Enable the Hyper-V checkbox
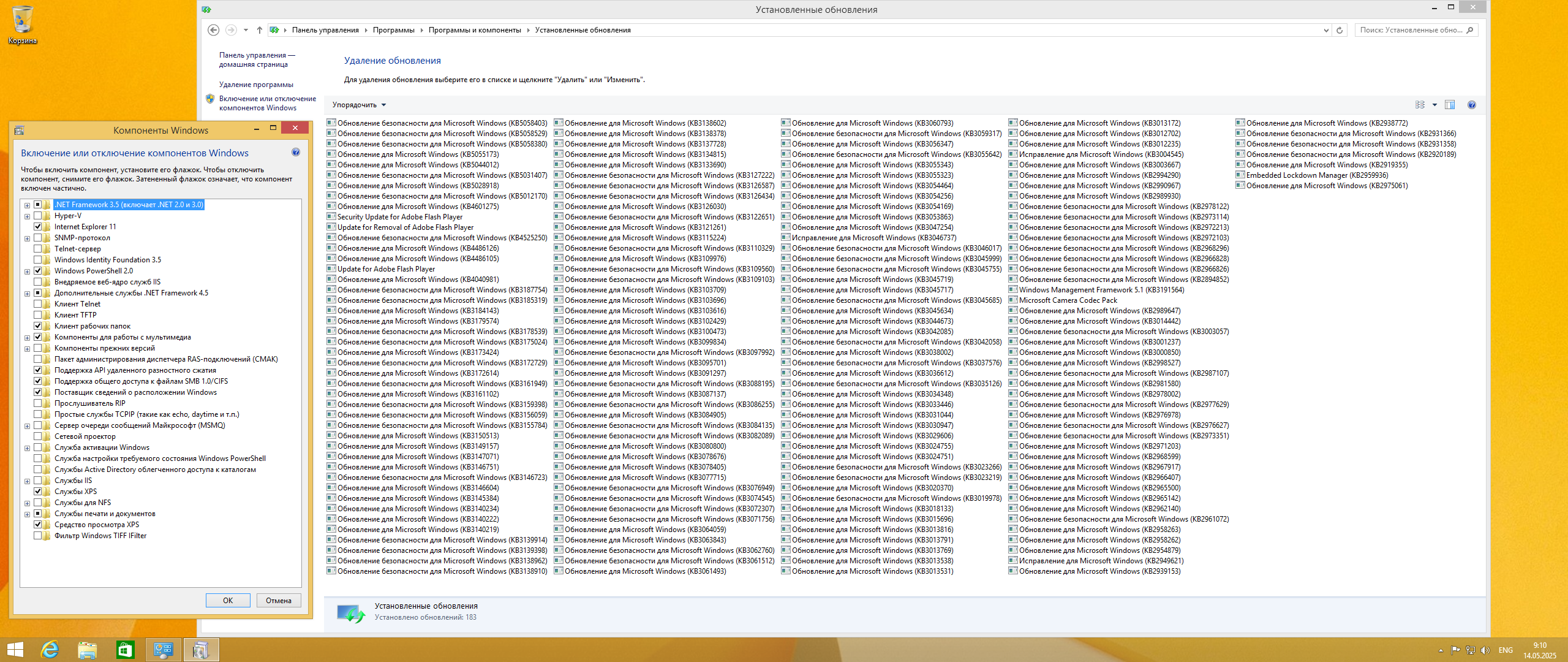Viewport: 1568px width, 662px height. pos(37,216)
